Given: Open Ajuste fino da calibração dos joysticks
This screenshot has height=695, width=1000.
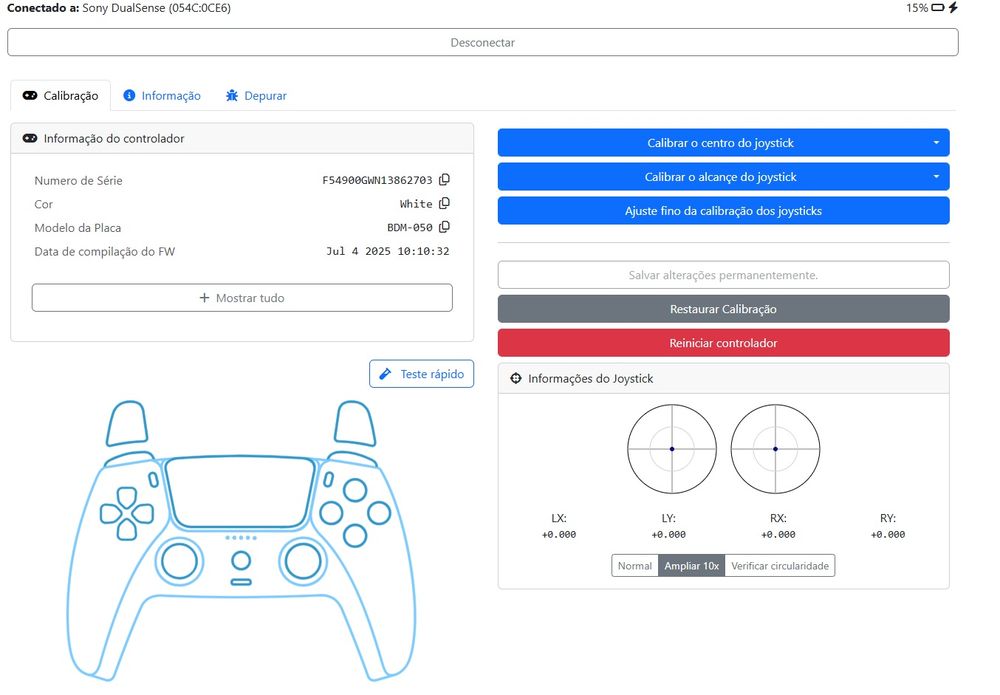Looking at the screenshot, I should tap(723, 210).
